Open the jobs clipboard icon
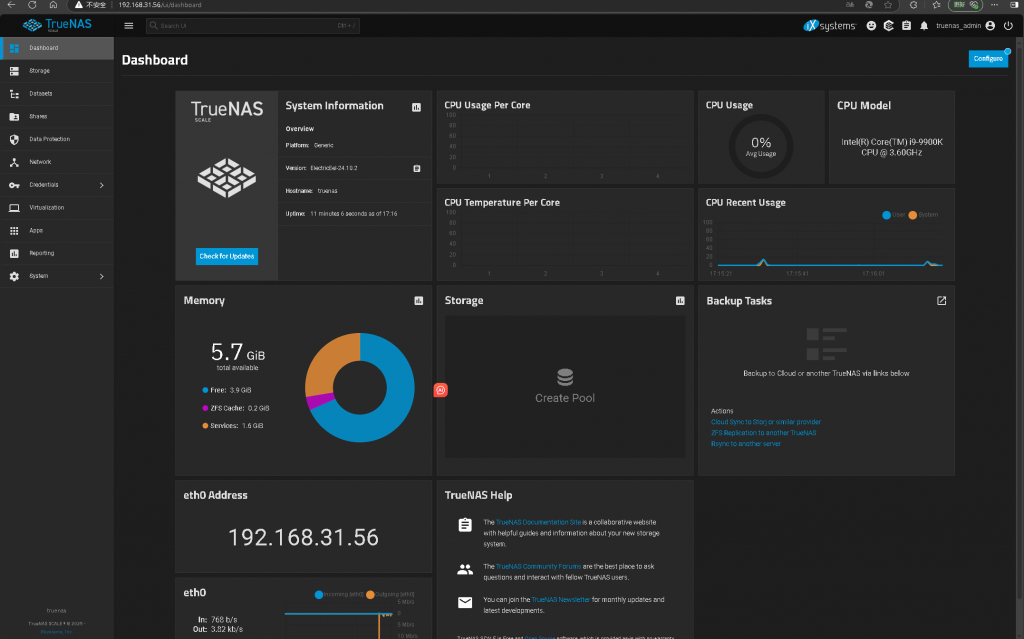 coord(906,25)
